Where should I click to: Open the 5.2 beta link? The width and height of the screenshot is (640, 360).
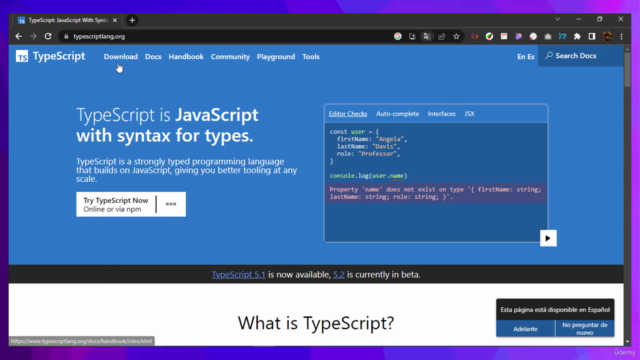click(339, 275)
